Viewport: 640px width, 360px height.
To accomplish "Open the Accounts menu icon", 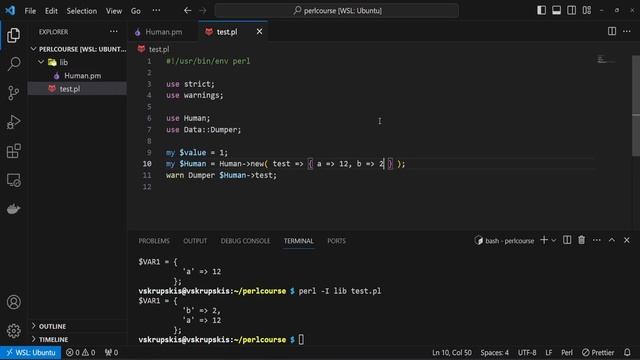I will coord(13,302).
